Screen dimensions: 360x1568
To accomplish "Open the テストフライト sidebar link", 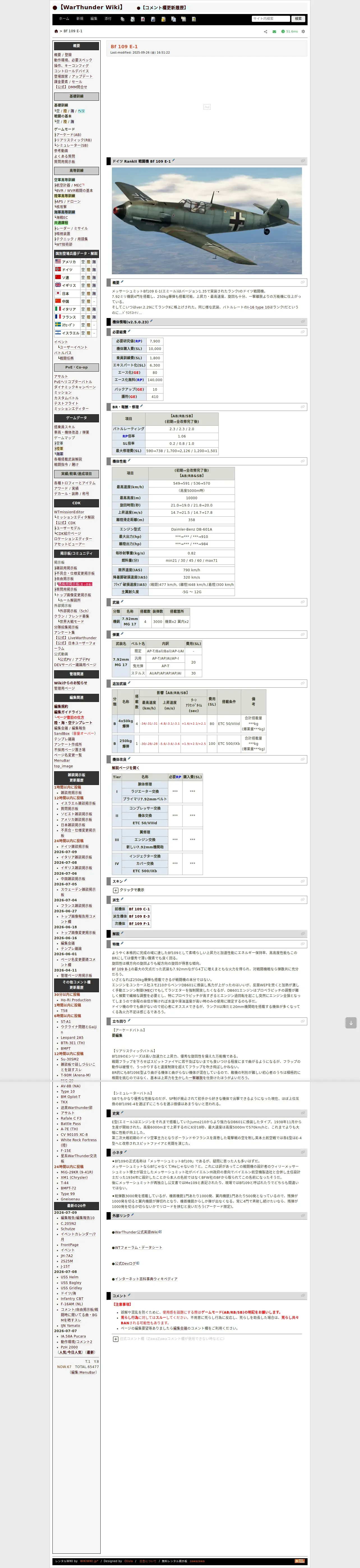I will [66, 403].
